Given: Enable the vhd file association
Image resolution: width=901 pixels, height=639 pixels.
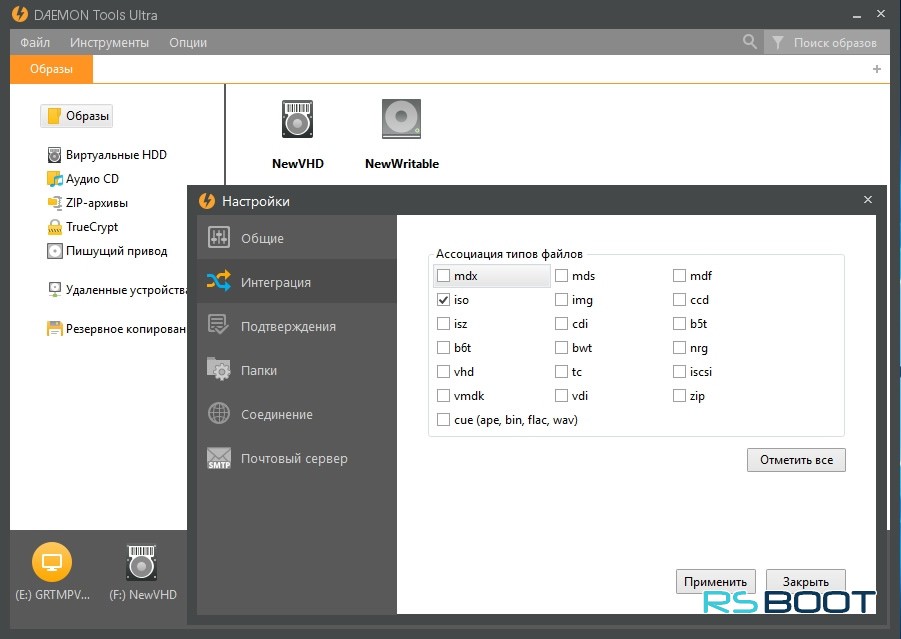Looking at the screenshot, I should click(x=443, y=372).
